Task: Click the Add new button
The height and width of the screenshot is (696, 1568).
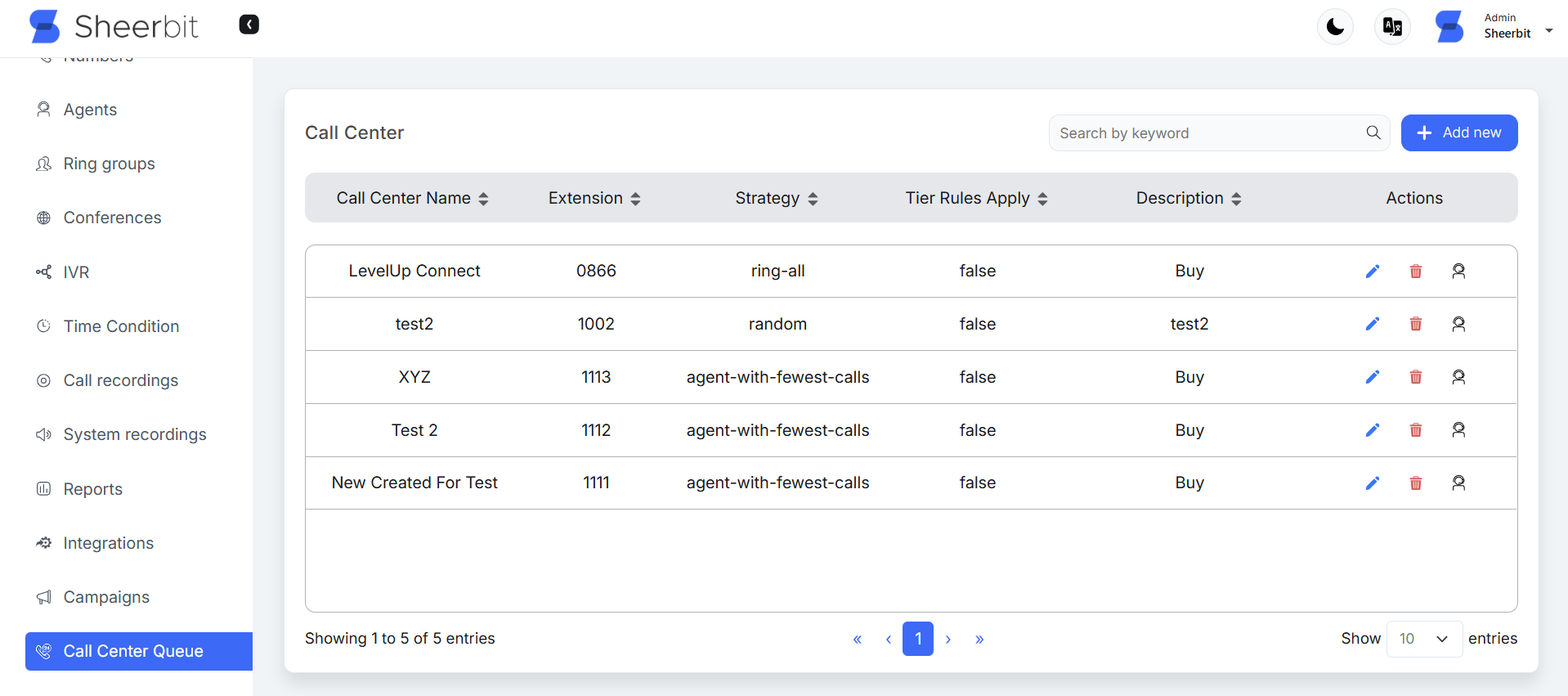Action: [x=1458, y=132]
